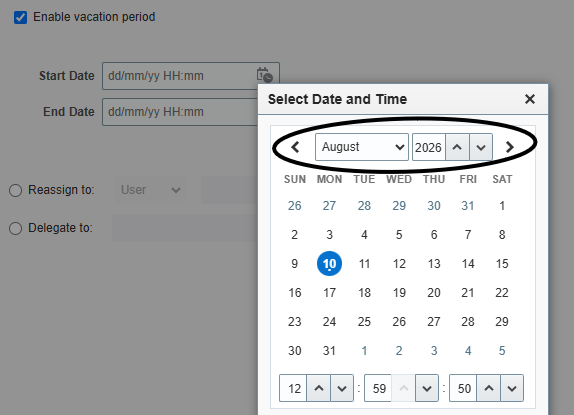
Task: Increase seconds value 50
Action: point(489,388)
